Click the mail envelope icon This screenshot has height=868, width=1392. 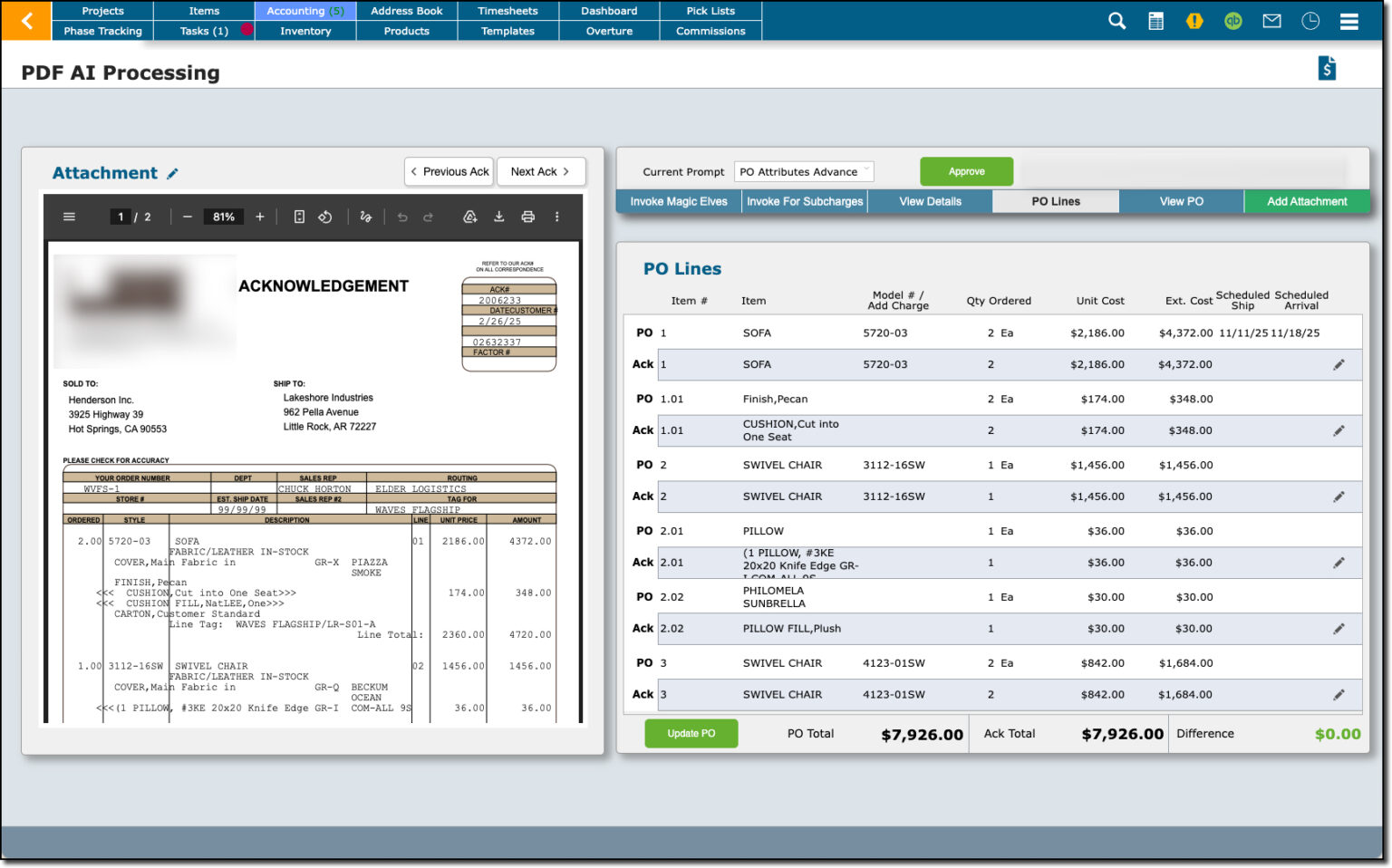pyautogui.click(x=1271, y=21)
